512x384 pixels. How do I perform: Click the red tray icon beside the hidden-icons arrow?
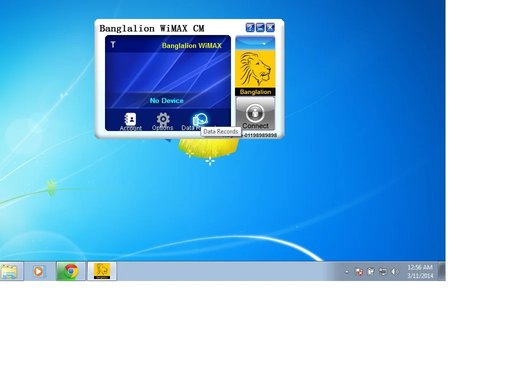coord(359,272)
